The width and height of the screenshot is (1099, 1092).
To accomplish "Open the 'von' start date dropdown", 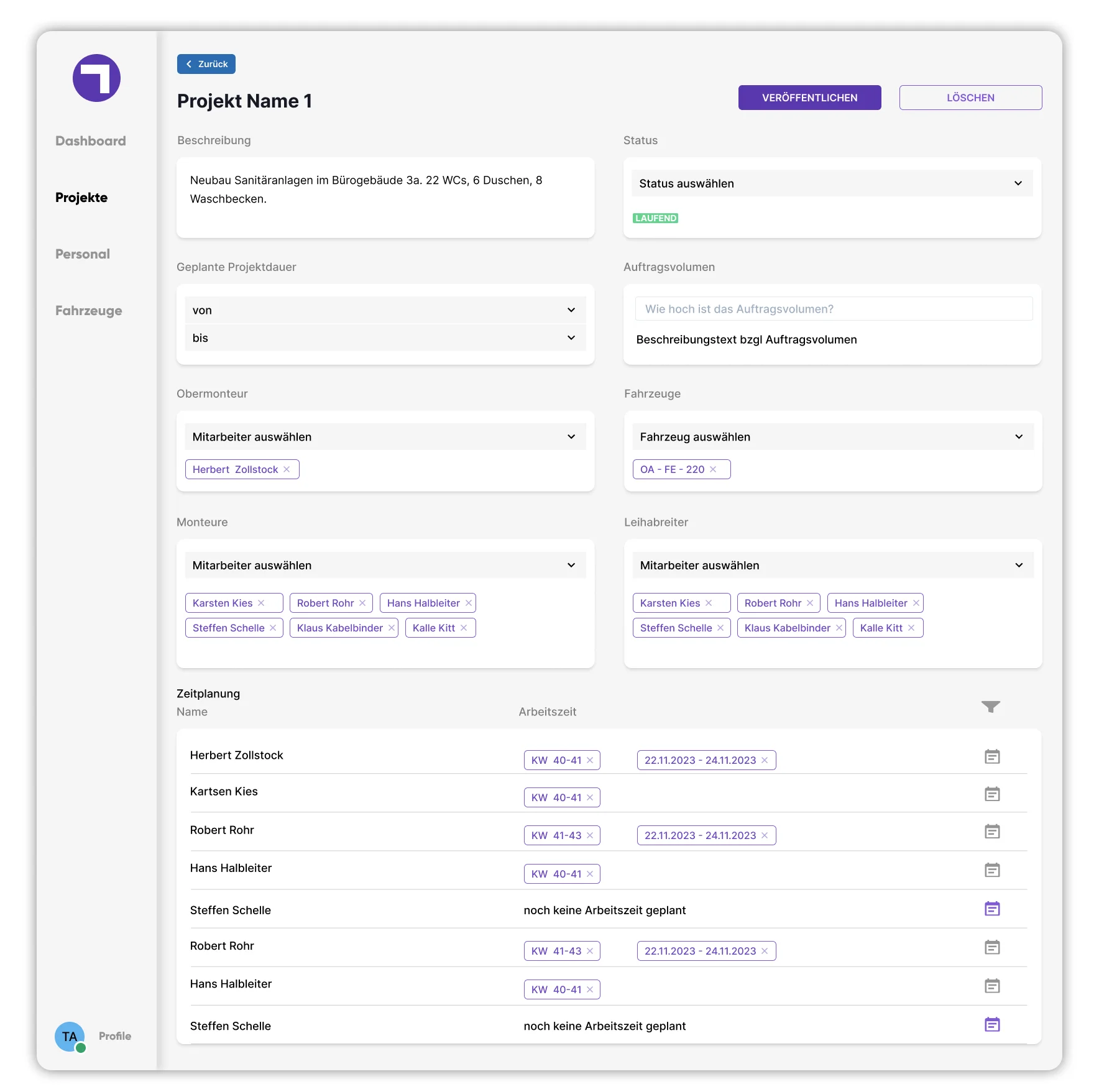I will (x=385, y=310).
